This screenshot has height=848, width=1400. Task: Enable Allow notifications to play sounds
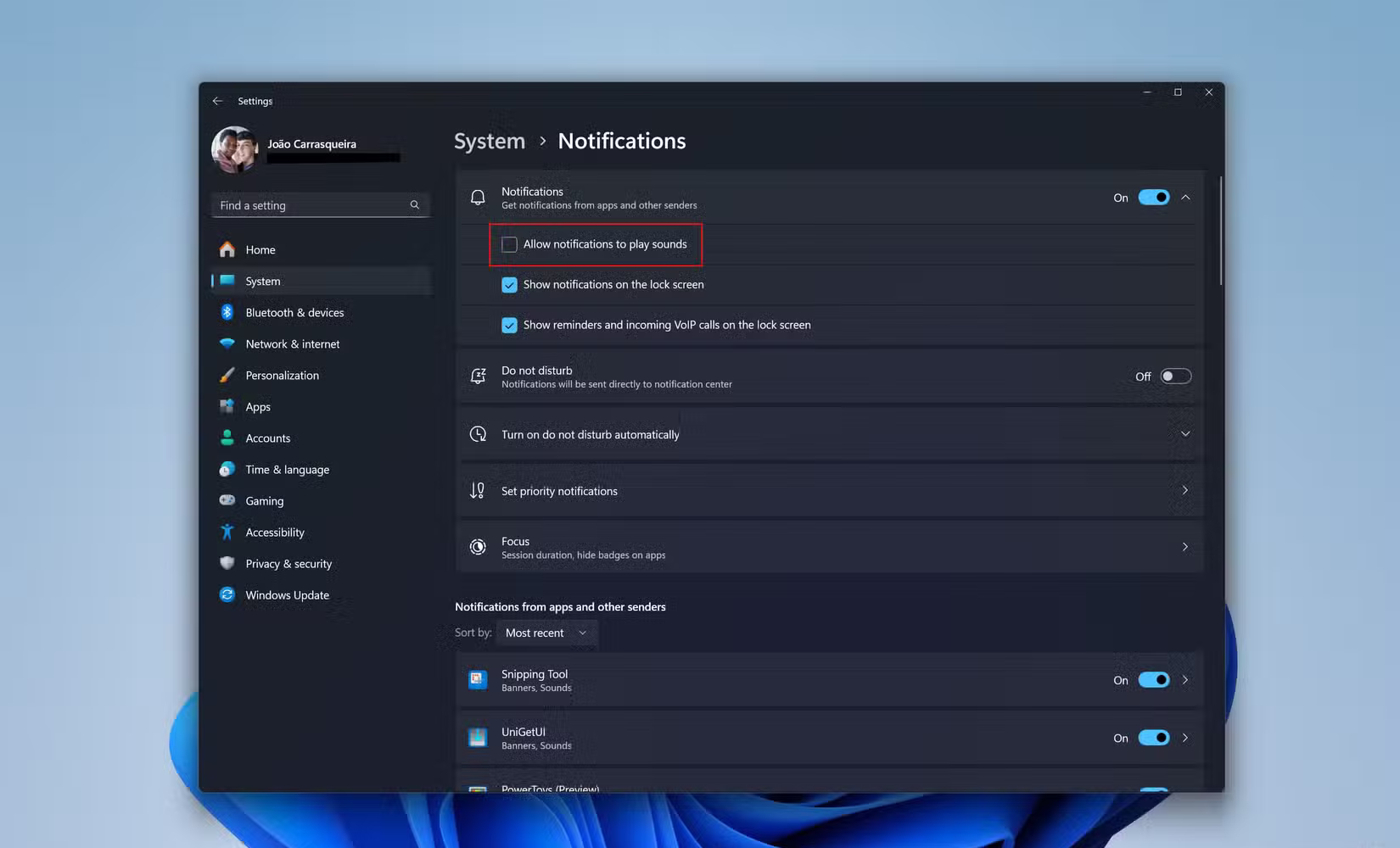pyautogui.click(x=509, y=244)
